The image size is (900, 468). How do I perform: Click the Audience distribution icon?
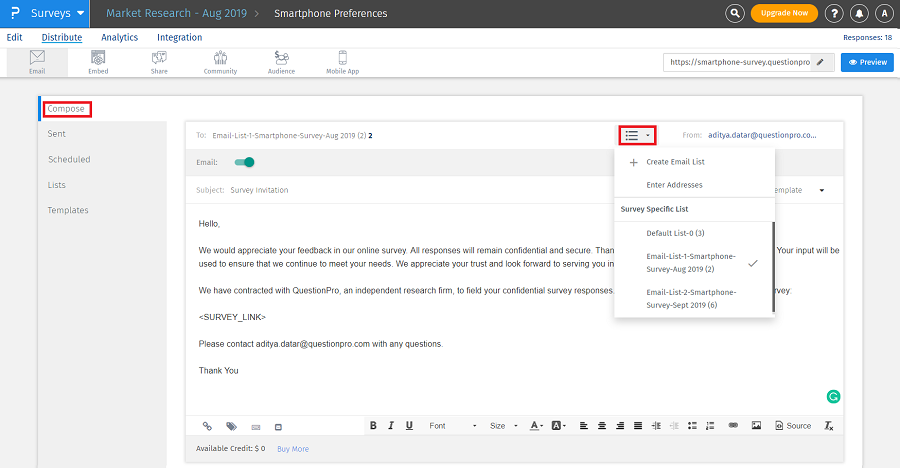pyautogui.click(x=282, y=62)
